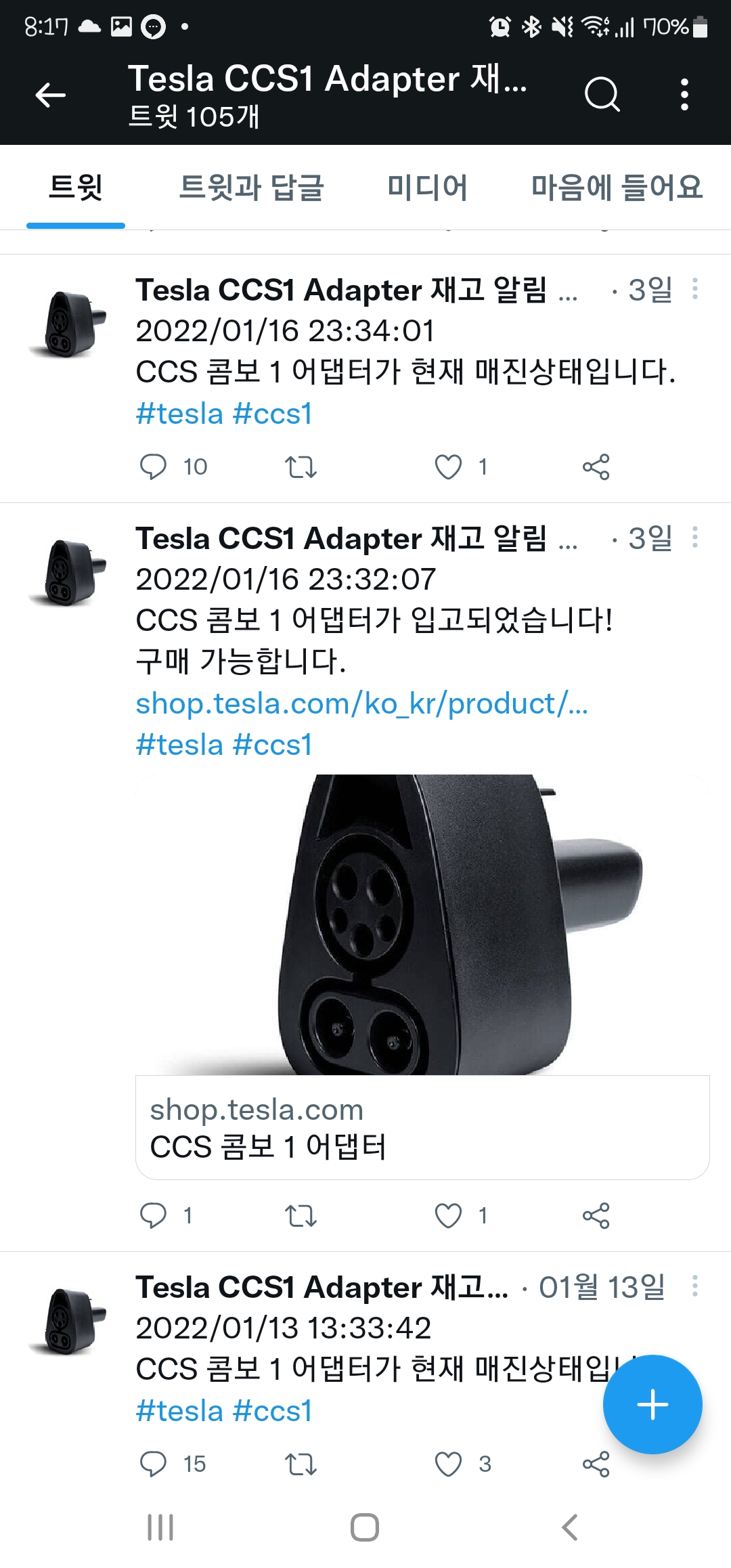Open #ccs1 hashtag in restock tweet

(x=272, y=745)
